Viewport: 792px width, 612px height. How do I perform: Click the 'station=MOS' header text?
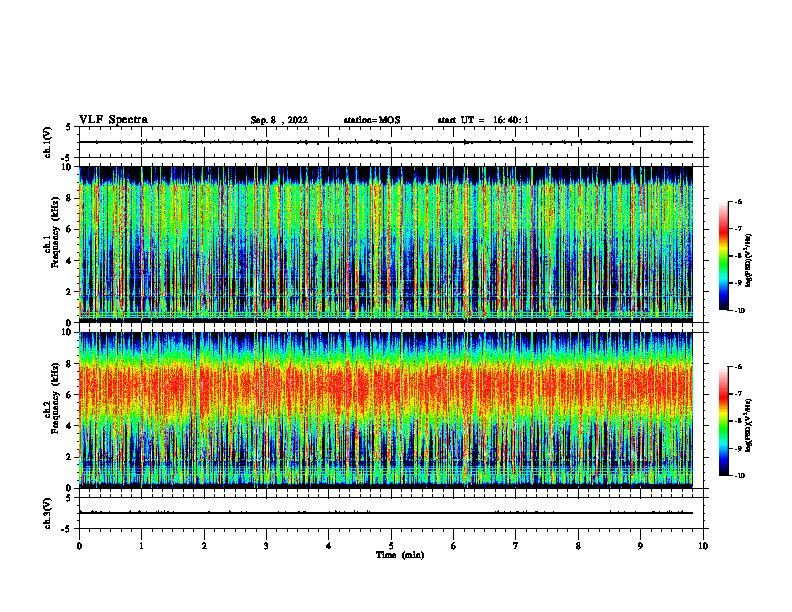(372, 120)
